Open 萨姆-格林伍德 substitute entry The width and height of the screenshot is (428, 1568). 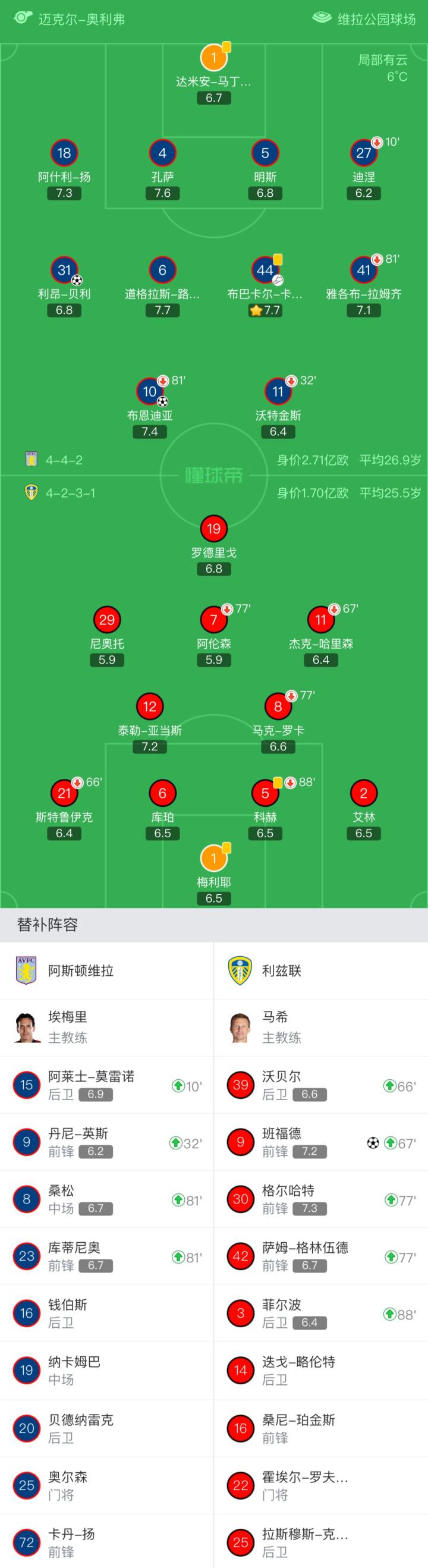pyautogui.click(x=321, y=1256)
